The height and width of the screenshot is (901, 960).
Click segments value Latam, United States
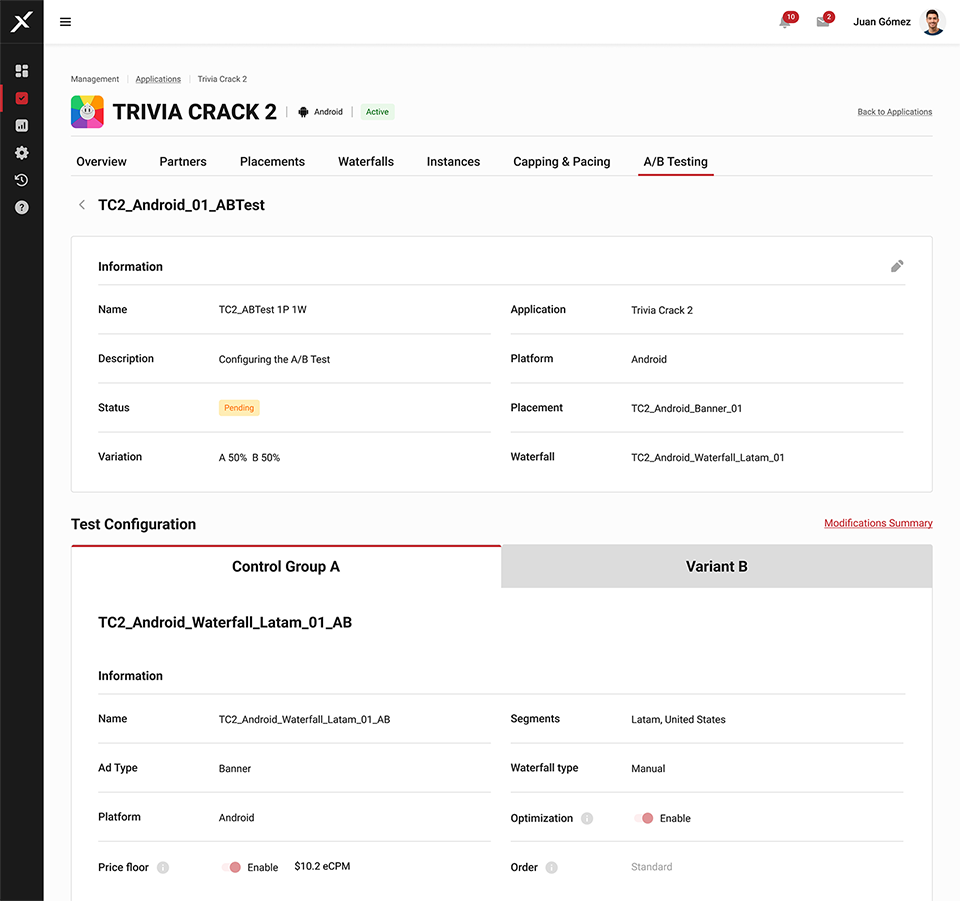click(678, 719)
